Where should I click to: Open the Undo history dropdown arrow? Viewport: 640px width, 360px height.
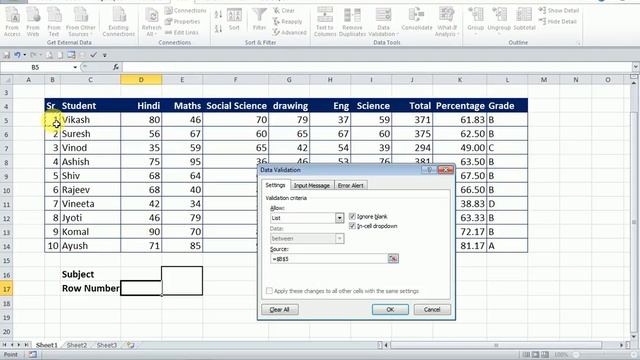point(24,55)
